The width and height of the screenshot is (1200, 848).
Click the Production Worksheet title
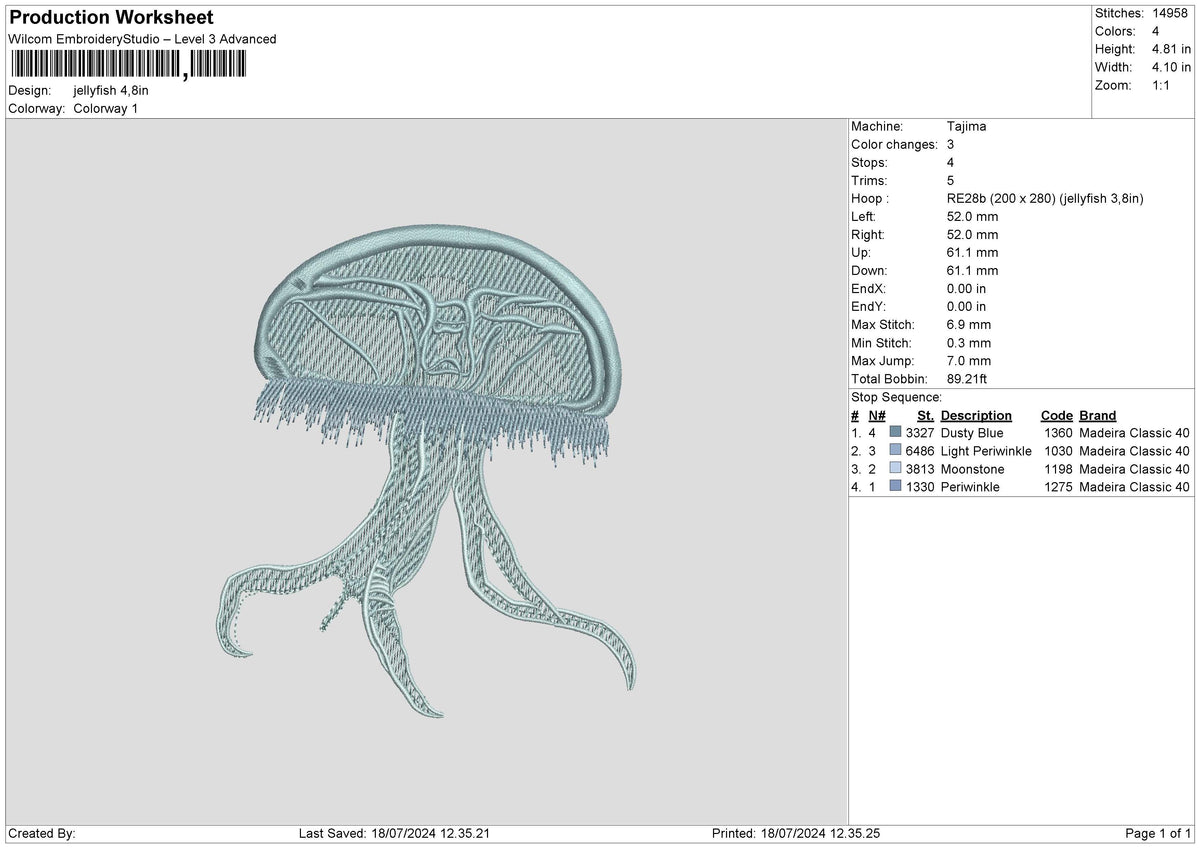110,17
